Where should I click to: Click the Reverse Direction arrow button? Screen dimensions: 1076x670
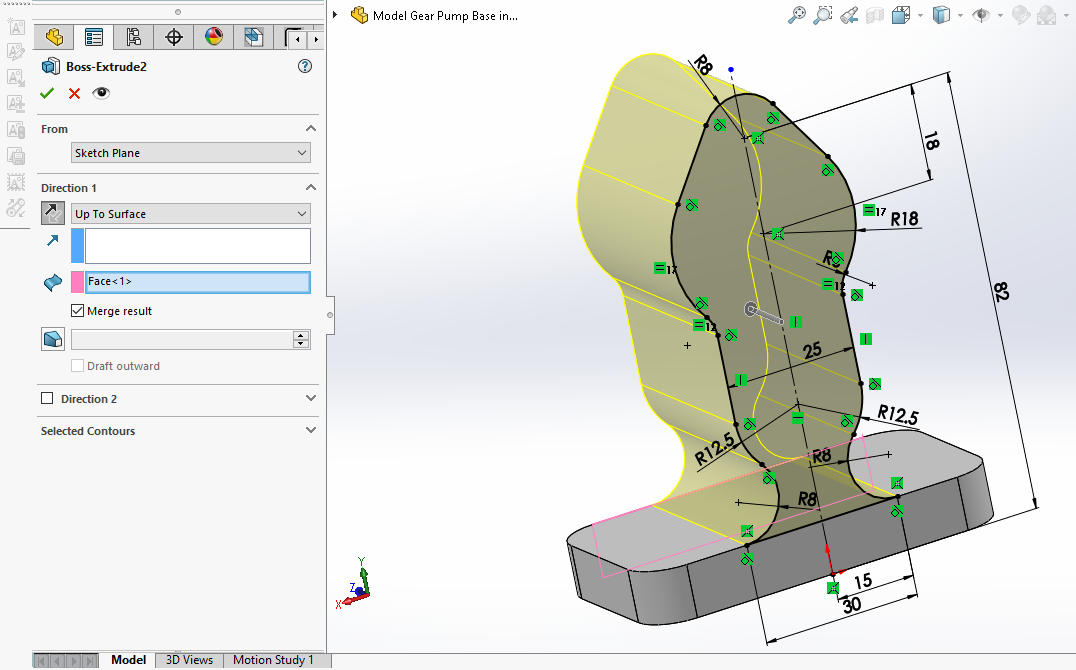pos(52,212)
